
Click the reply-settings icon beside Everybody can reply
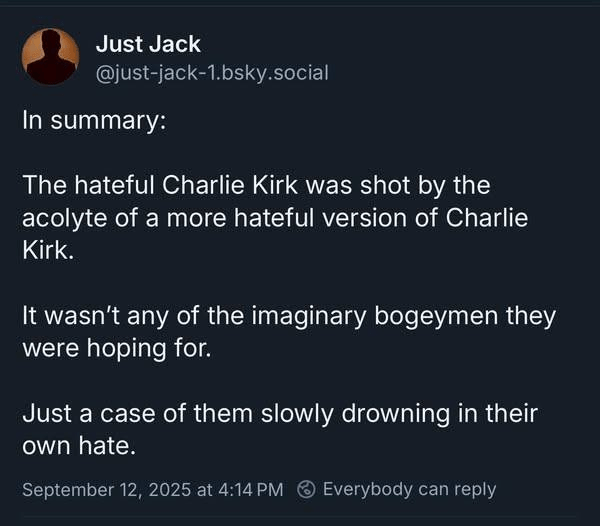pos(307,489)
